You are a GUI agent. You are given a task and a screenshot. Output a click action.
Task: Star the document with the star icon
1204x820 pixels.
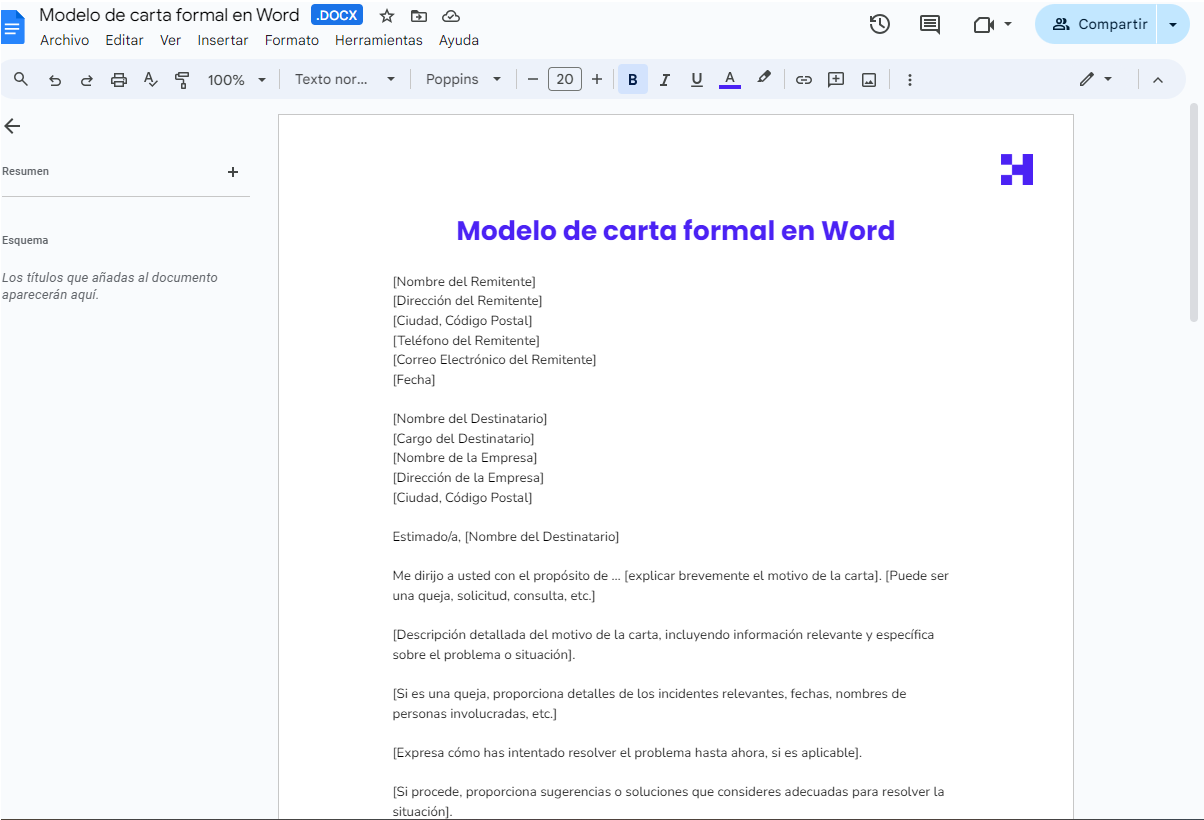pyautogui.click(x=387, y=16)
